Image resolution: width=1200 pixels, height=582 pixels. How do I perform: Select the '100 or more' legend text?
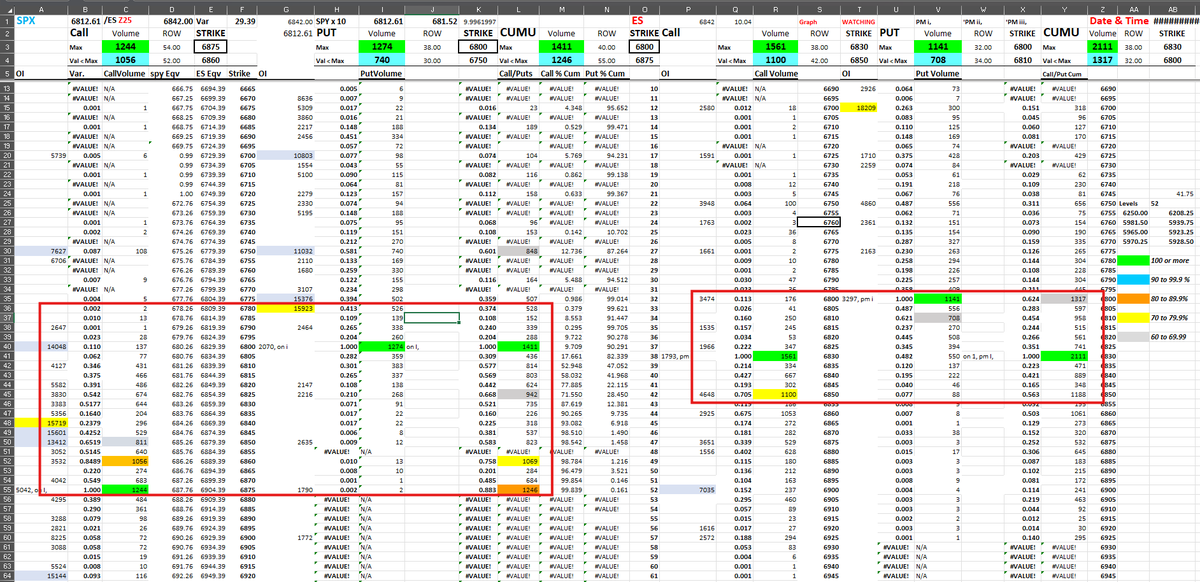point(1168,261)
